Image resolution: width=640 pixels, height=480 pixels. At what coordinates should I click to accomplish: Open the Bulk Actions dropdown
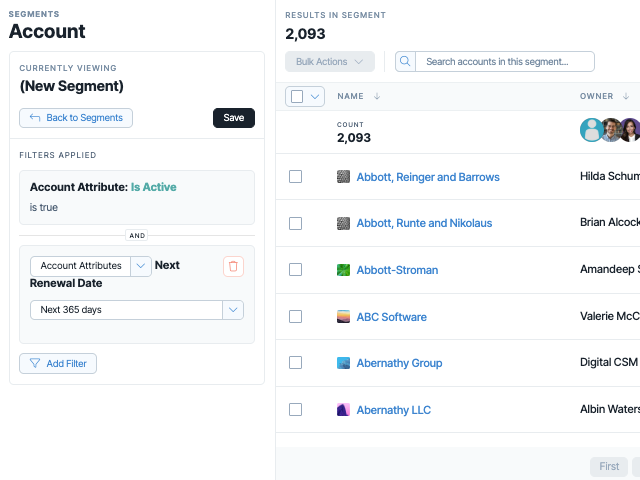click(x=330, y=62)
